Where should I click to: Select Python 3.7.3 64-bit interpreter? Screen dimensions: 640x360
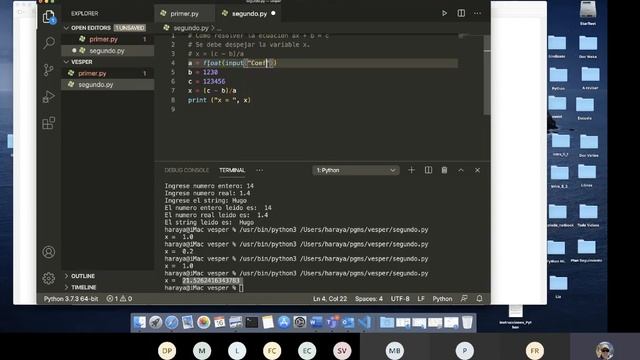71,299
